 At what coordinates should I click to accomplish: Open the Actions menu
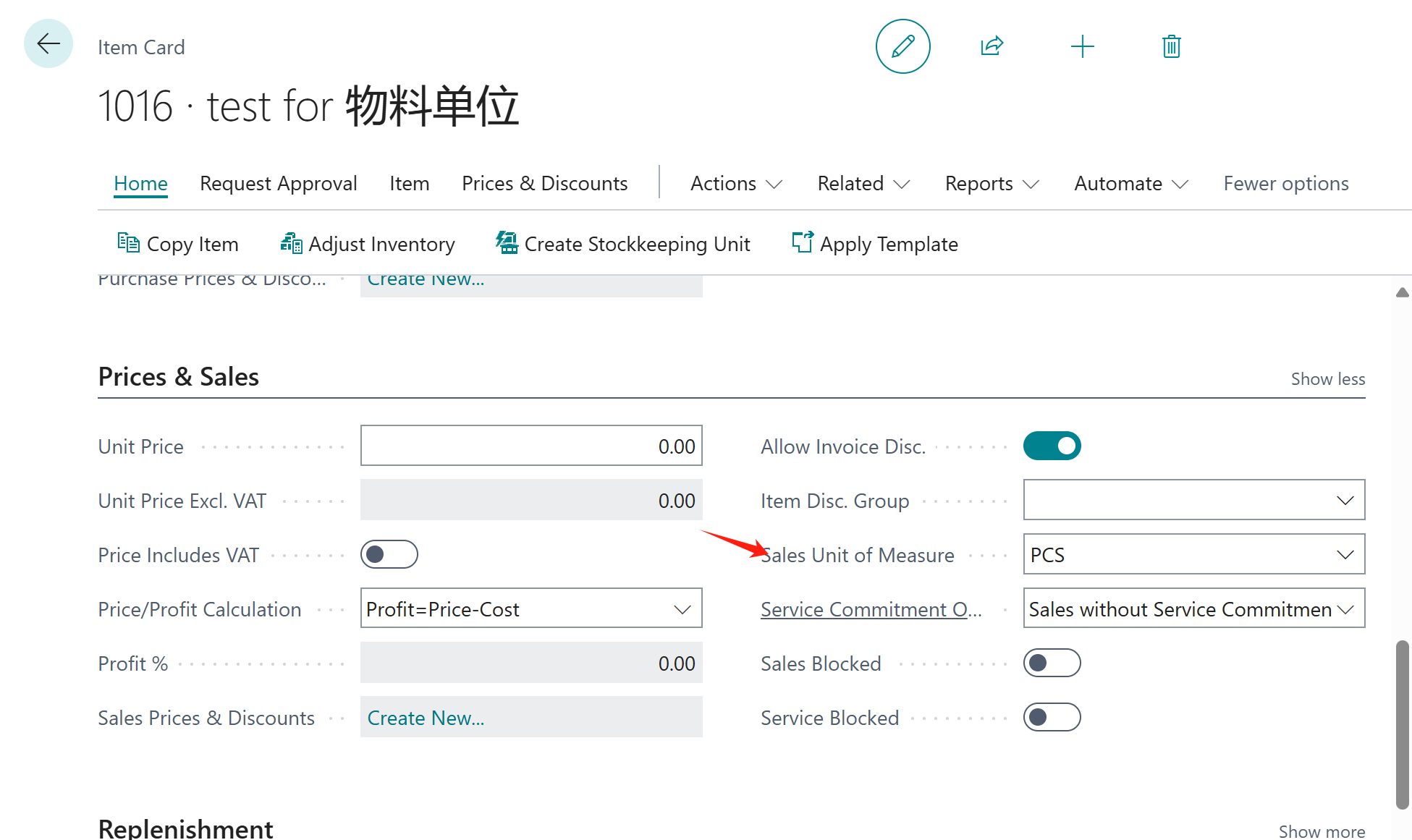pyautogui.click(x=736, y=184)
